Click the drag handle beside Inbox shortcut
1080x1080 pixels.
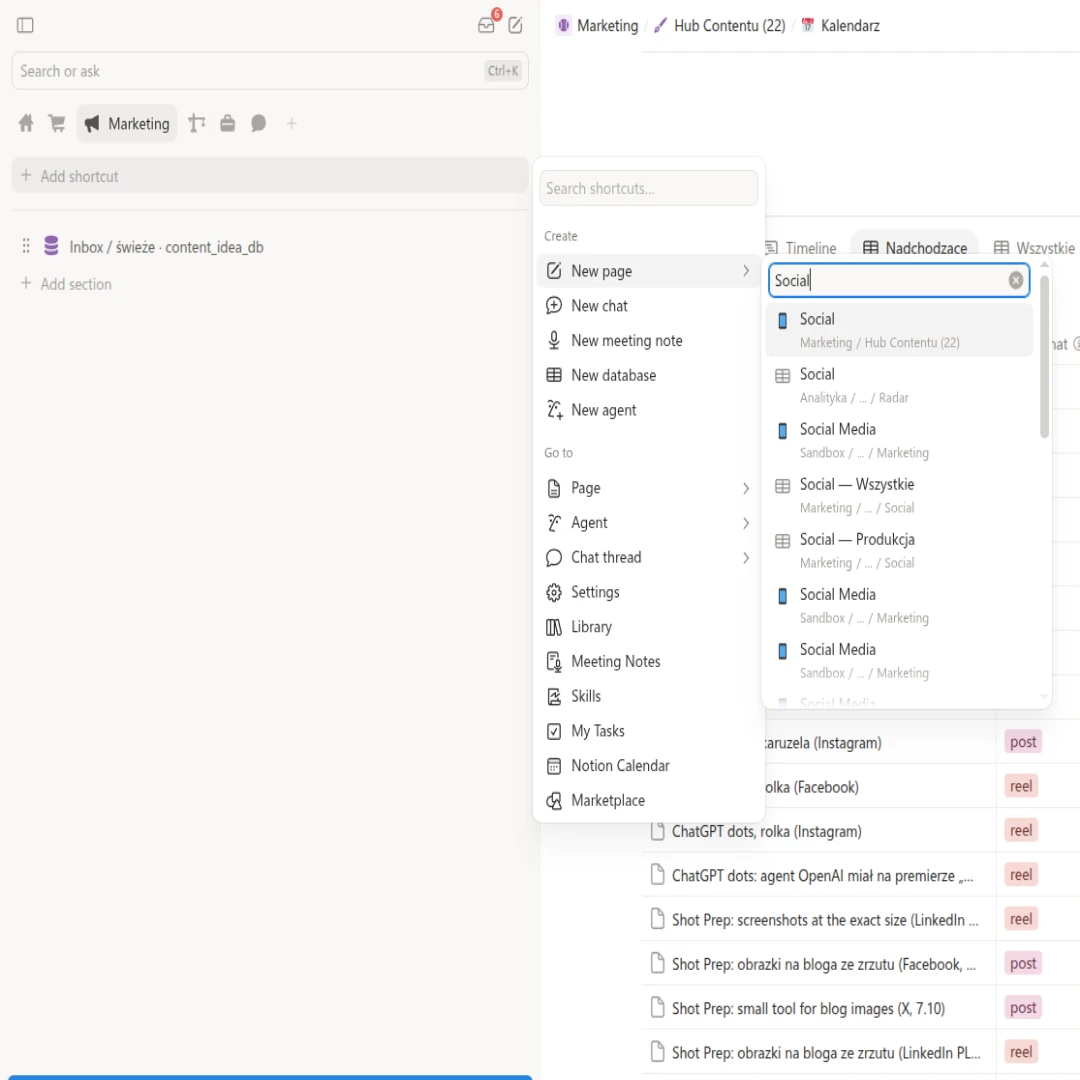click(x=25, y=247)
